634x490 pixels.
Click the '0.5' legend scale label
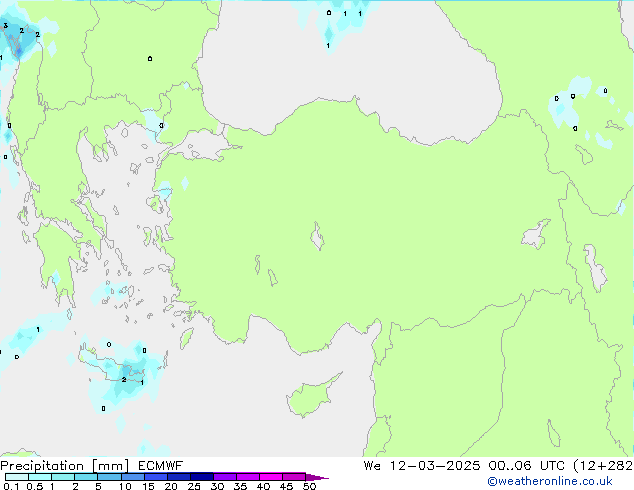tap(35, 486)
